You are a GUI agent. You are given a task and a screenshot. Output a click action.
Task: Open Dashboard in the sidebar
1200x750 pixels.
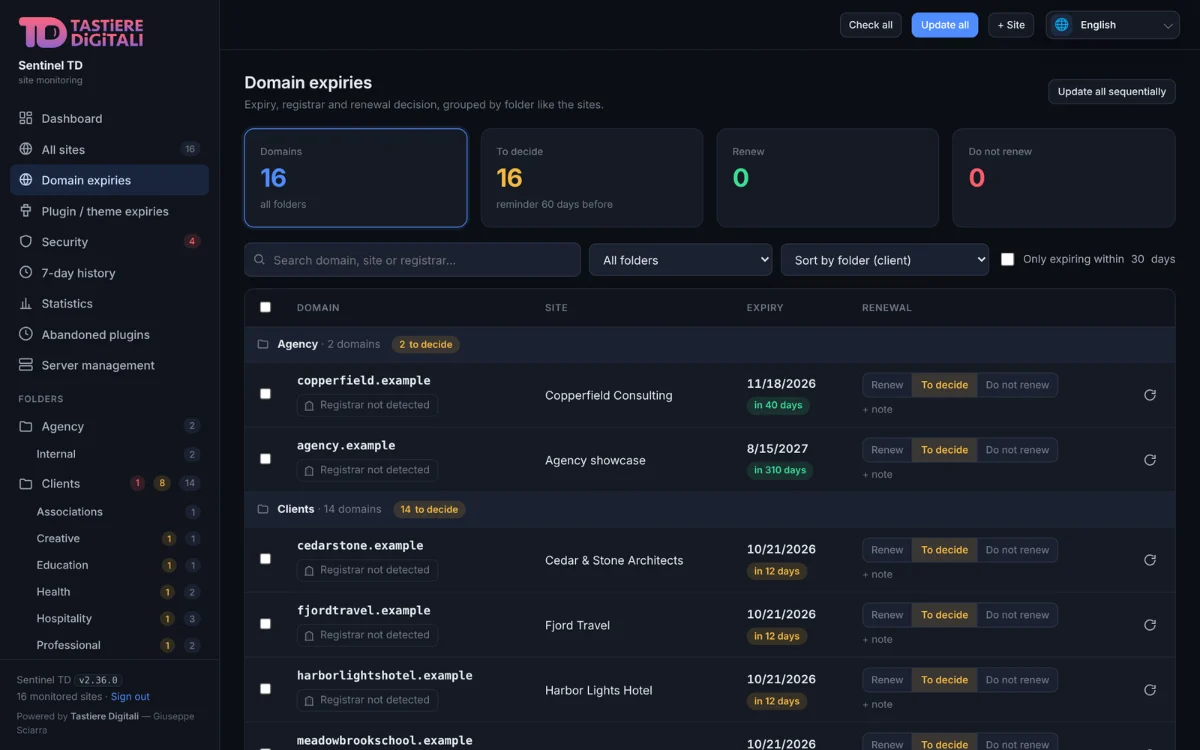[x=110, y=118]
